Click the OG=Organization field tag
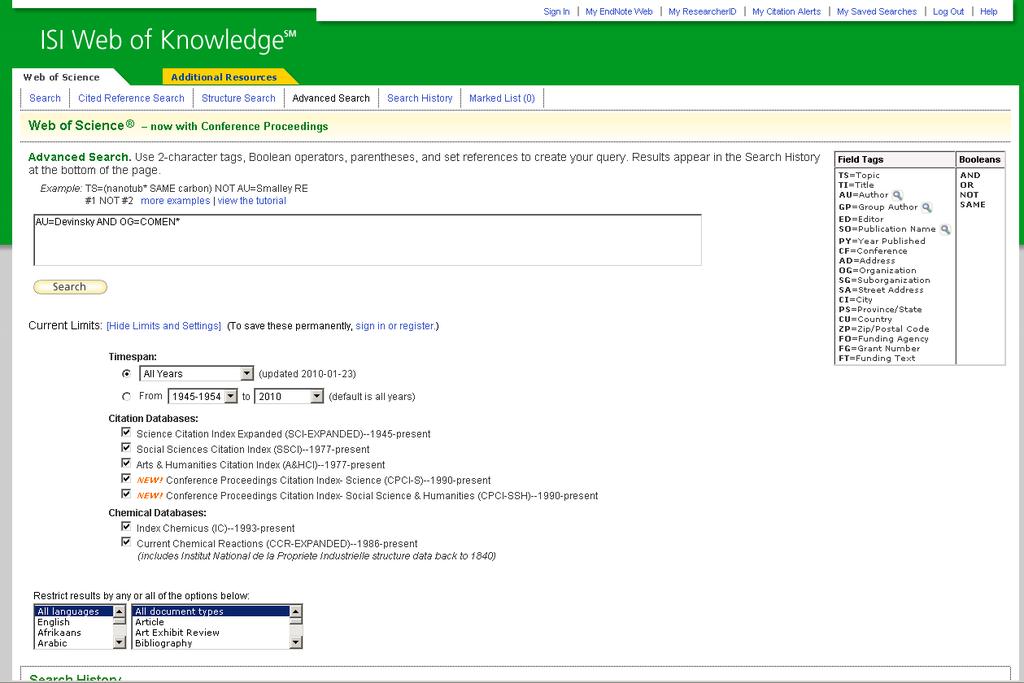This screenshot has width=1024, height=683. [x=877, y=270]
